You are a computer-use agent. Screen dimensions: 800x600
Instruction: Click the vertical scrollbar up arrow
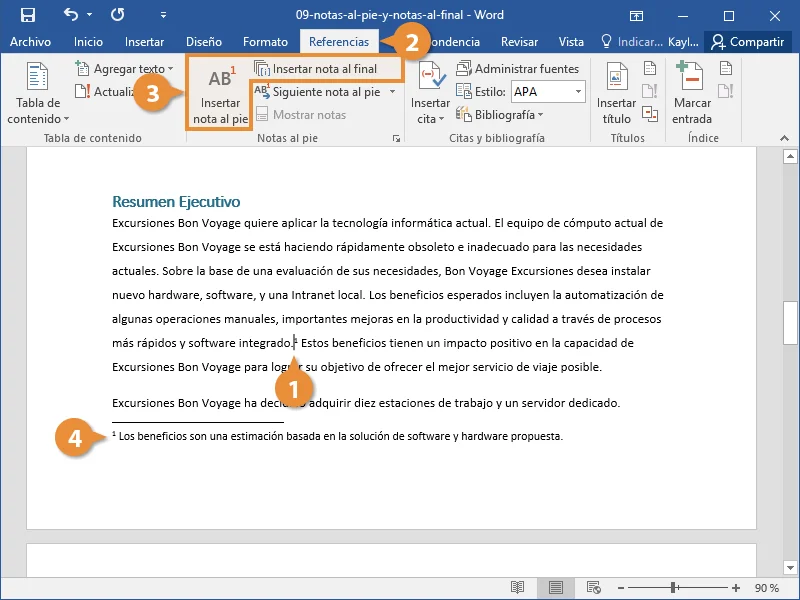[x=790, y=156]
